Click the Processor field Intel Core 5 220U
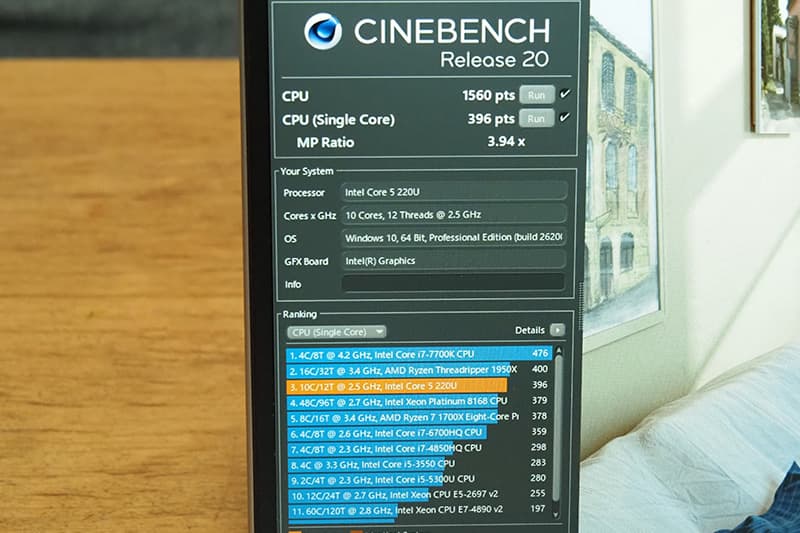 click(454, 192)
